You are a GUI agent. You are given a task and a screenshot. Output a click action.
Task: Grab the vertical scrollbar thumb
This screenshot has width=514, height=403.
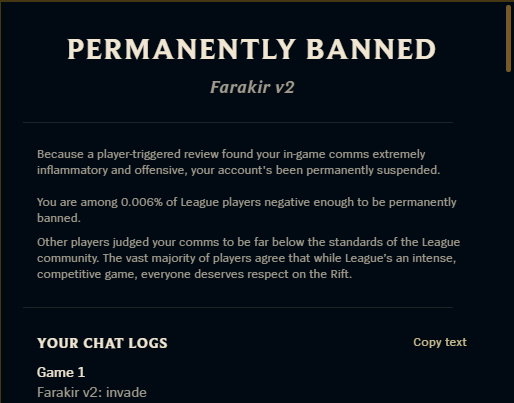pos(508,38)
